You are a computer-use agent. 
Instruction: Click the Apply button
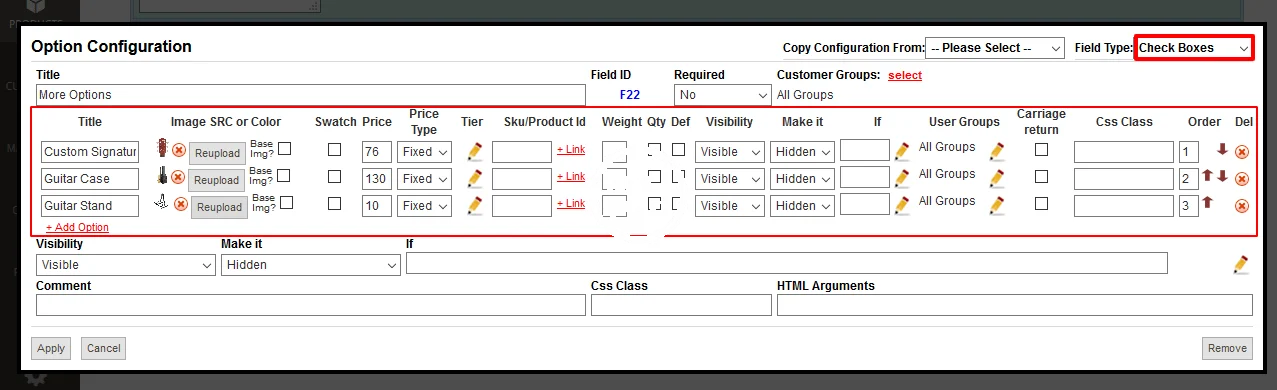pos(51,348)
